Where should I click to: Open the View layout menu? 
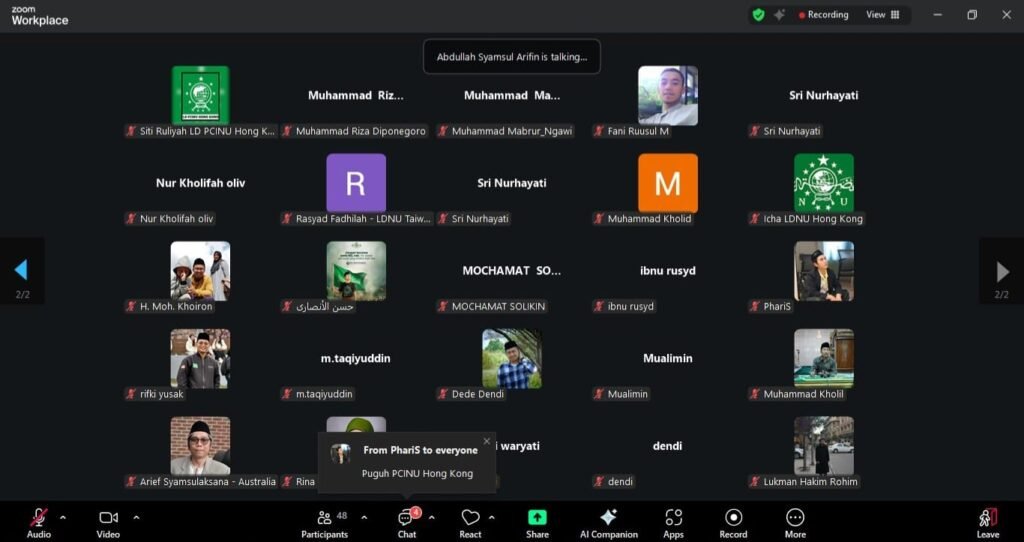(x=882, y=15)
